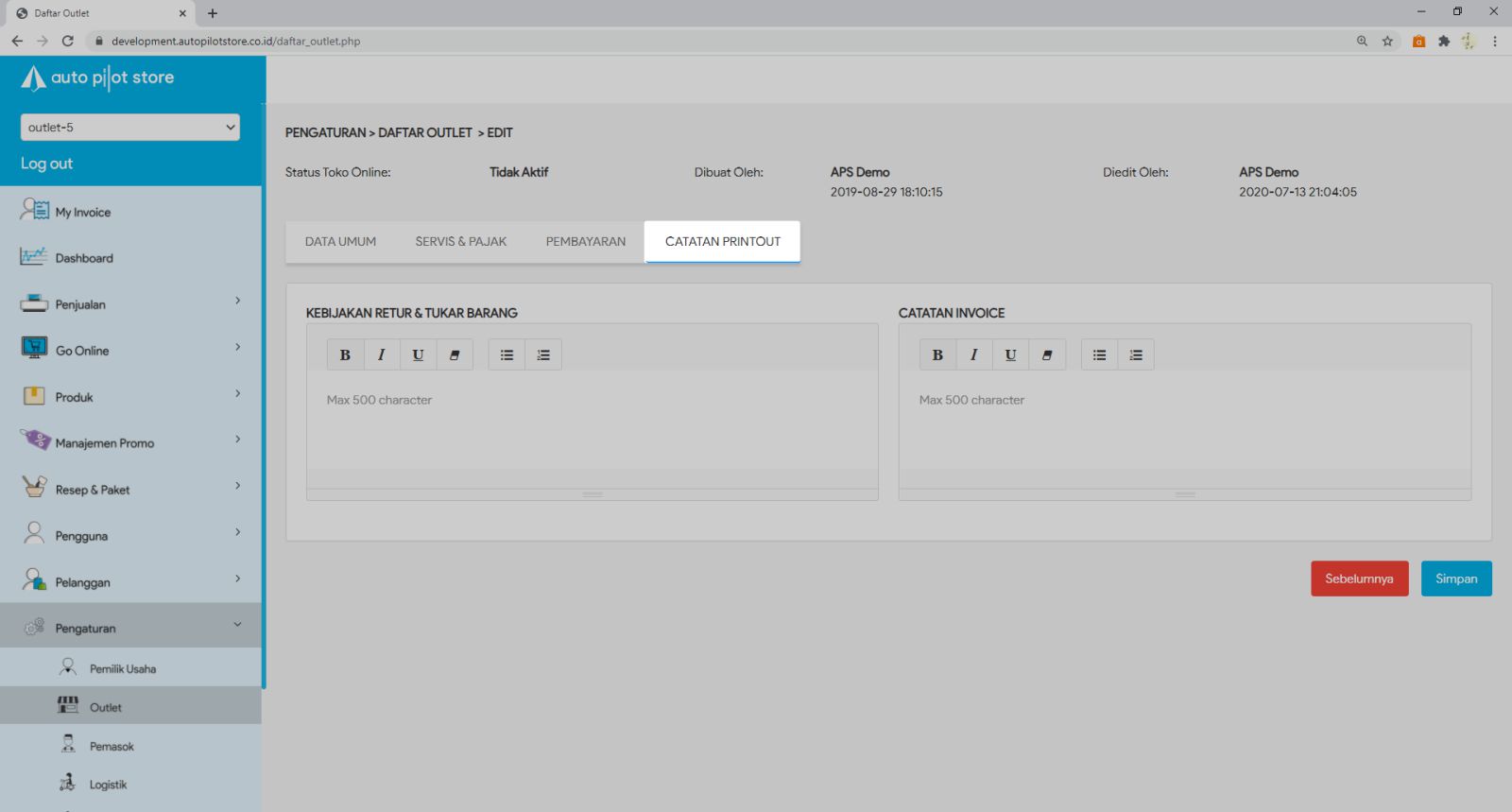Go to the Pembayaran tab
The image size is (1512, 812).
tap(585, 242)
